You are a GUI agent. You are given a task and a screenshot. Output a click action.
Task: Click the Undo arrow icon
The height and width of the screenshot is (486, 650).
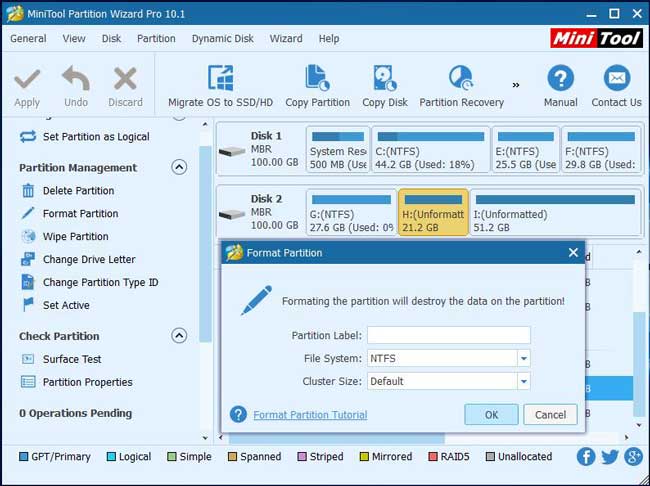click(75, 78)
